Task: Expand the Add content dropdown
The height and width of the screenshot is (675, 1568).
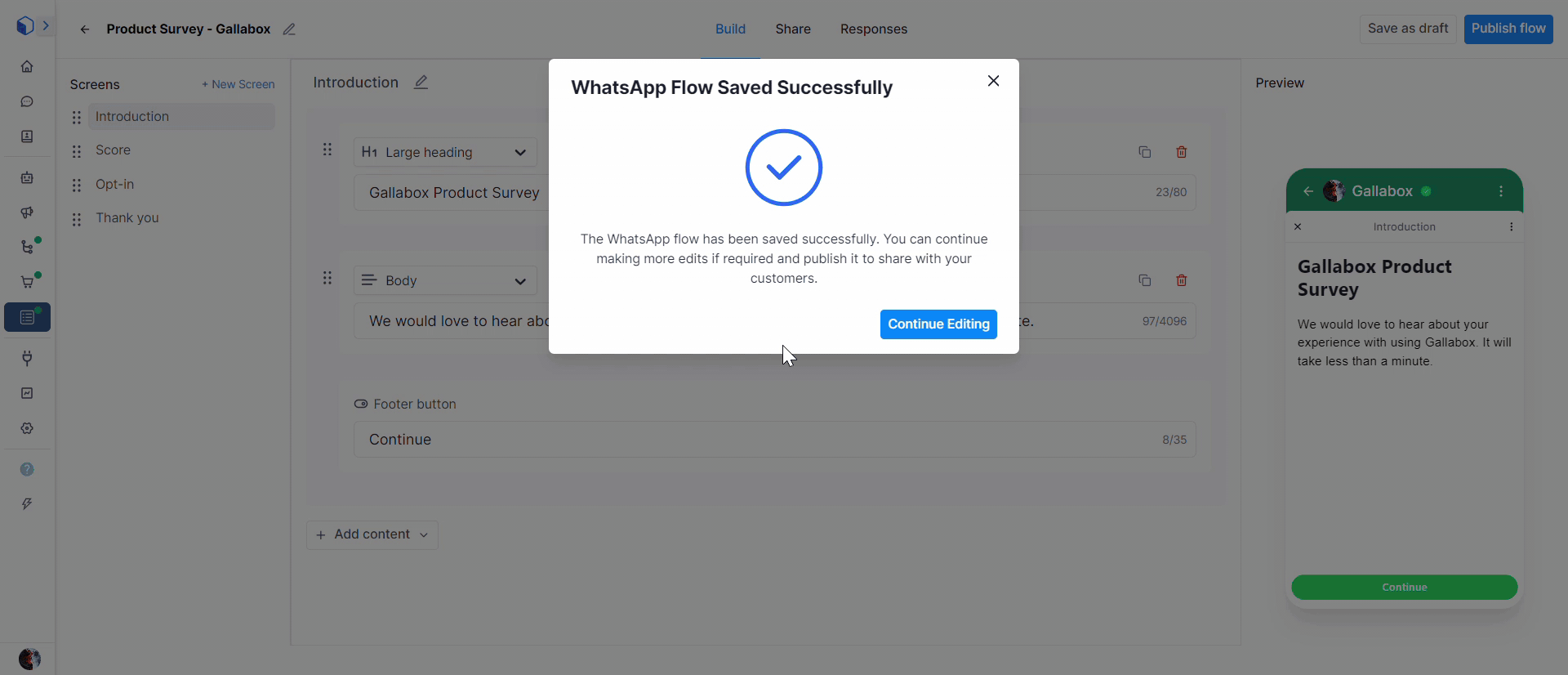Action: coord(372,534)
